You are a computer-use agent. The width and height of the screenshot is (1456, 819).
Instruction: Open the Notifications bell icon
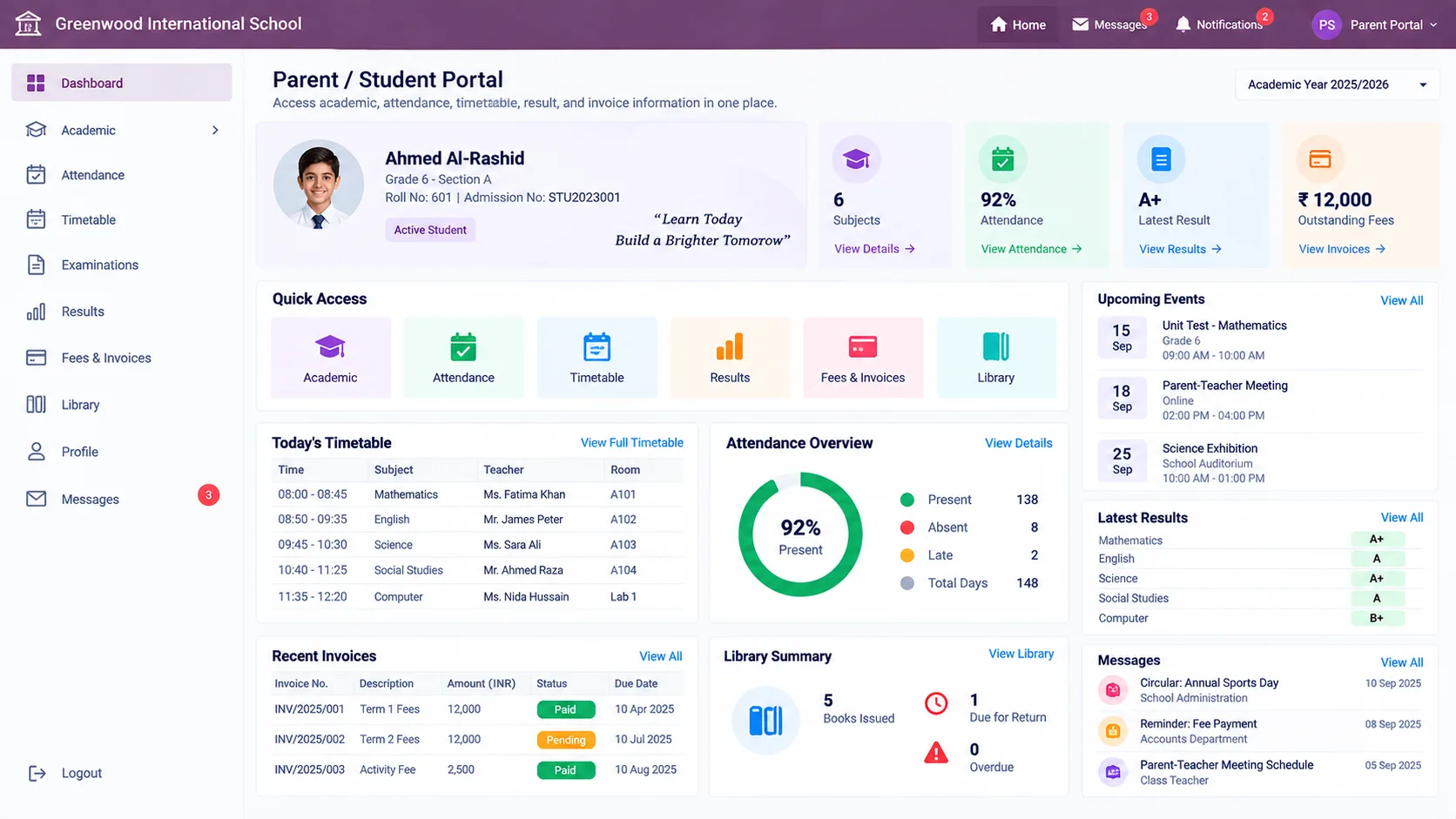click(1183, 24)
